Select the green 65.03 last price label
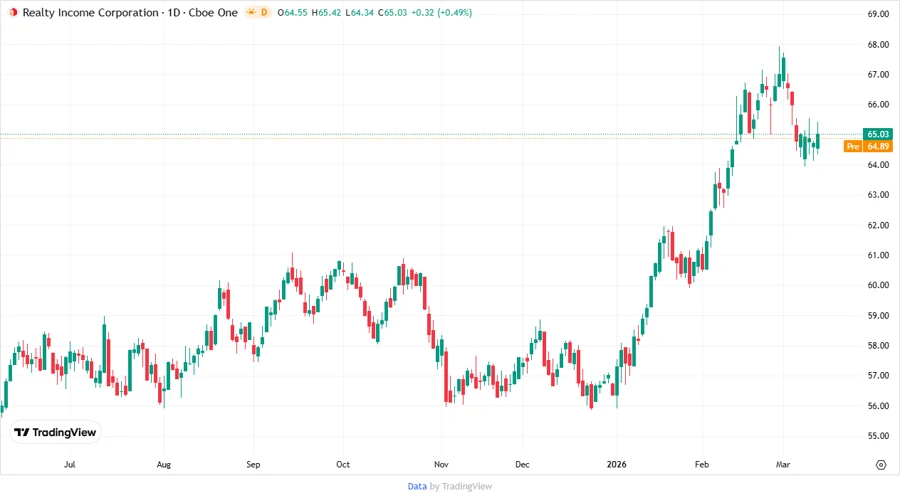The image size is (900, 498). click(878, 134)
